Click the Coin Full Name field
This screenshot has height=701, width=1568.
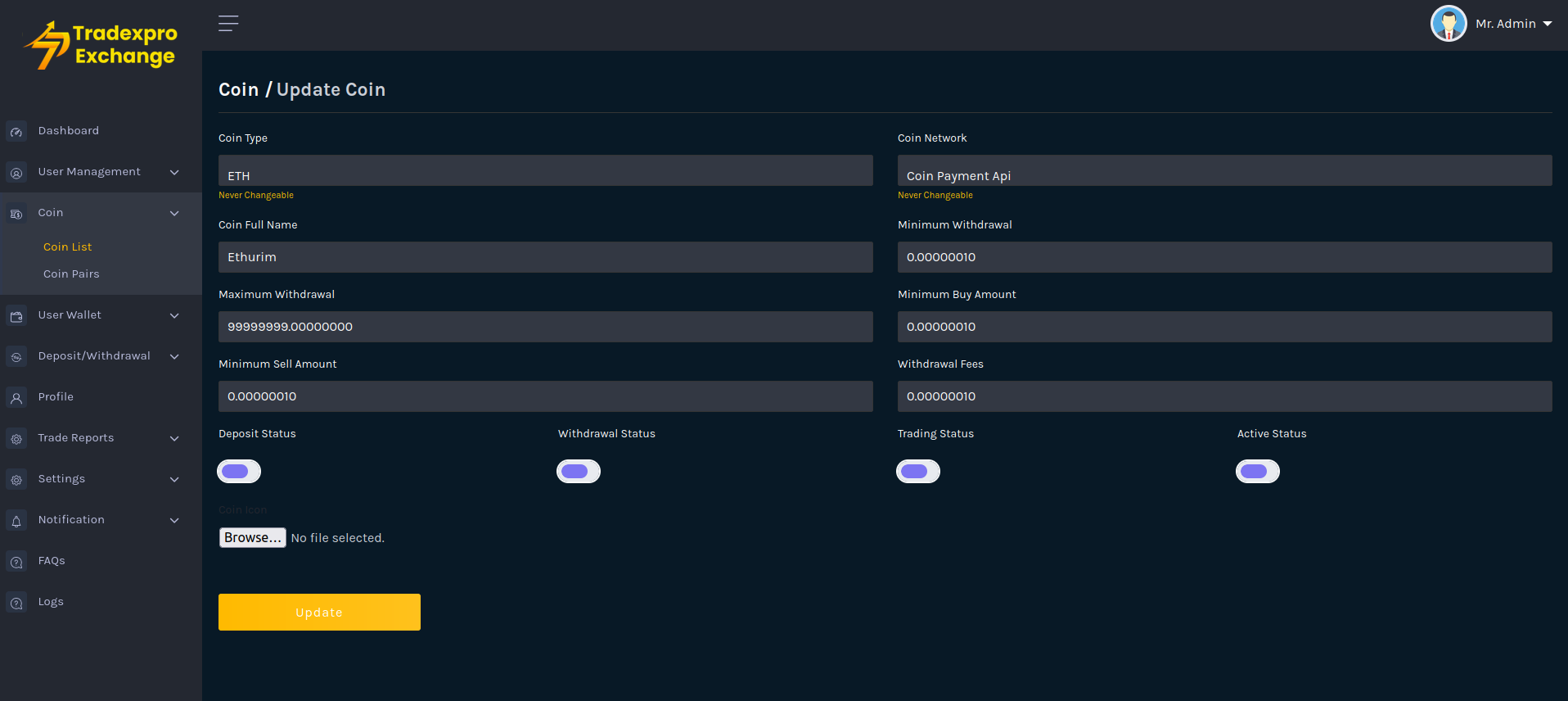(545, 257)
